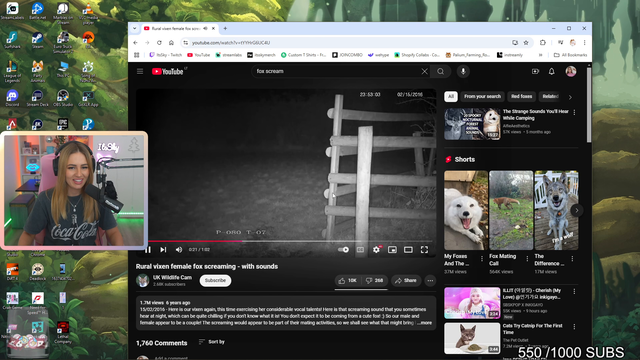Click the Chrome address bar URL

[x=231, y=42]
